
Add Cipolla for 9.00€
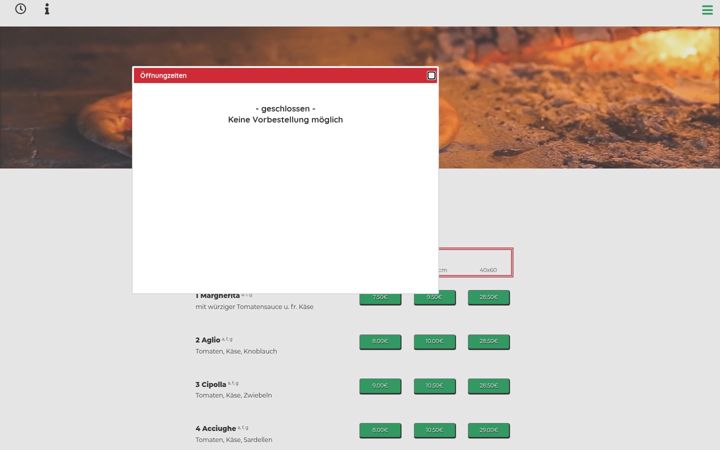(x=380, y=386)
